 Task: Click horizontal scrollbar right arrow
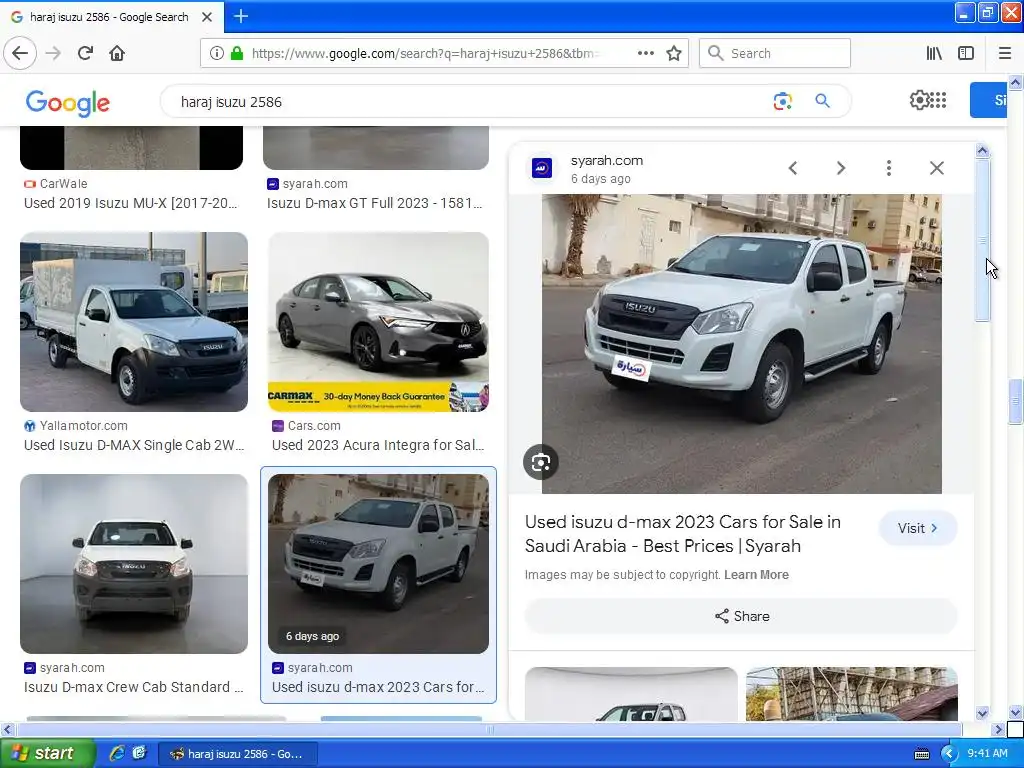click(x=998, y=729)
